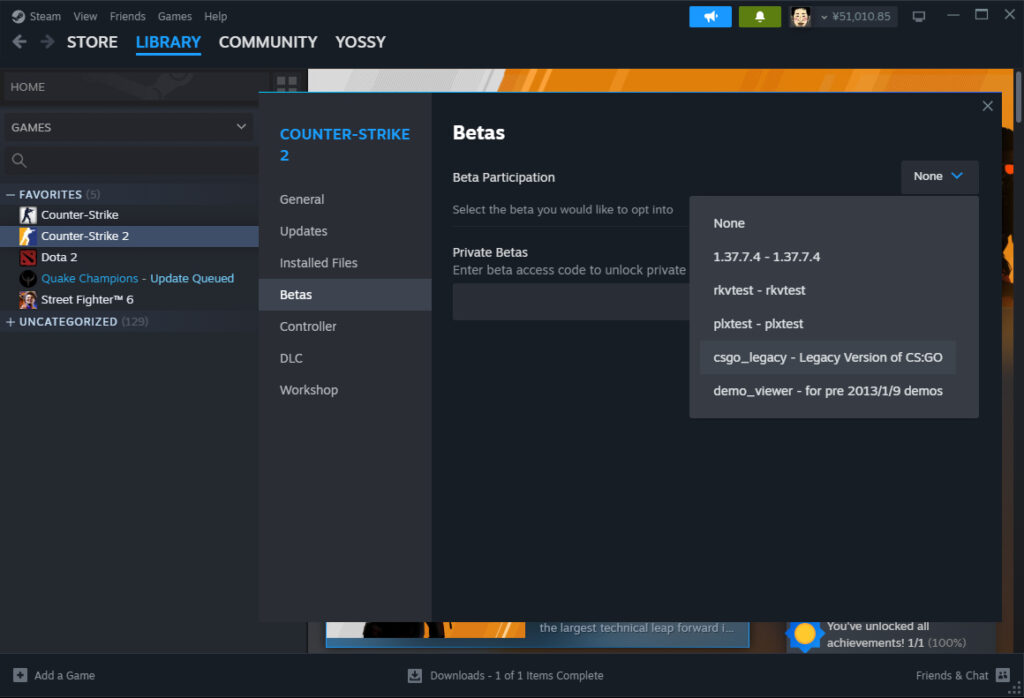Choose the plxtest beta option
This screenshot has width=1024, height=698.
point(827,324)
